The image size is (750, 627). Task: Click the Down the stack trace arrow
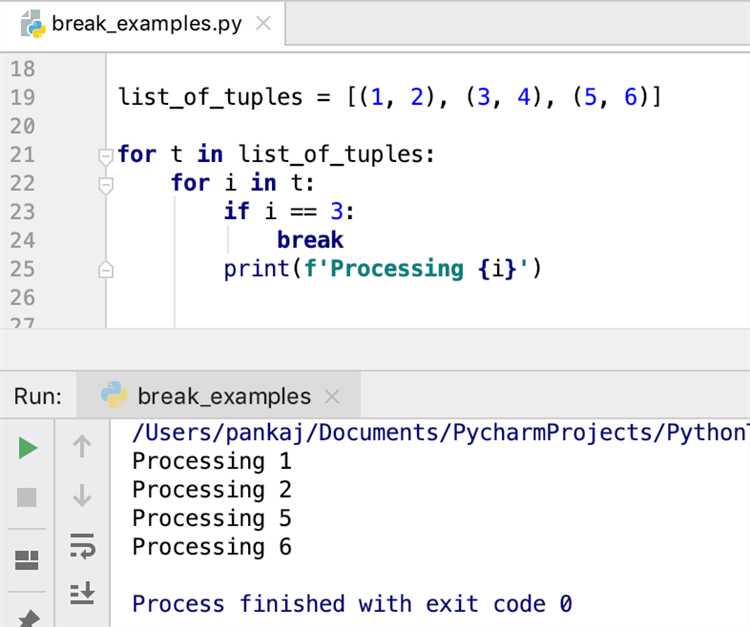82,495
